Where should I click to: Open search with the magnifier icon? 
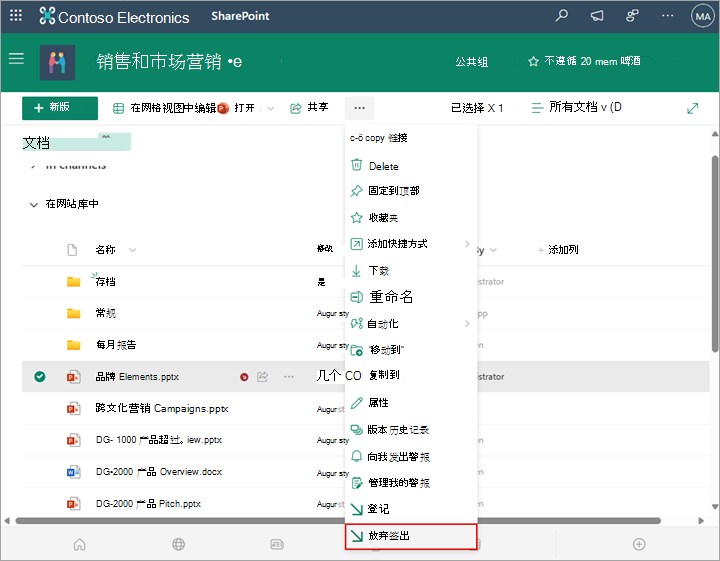(x=561, y=16)
